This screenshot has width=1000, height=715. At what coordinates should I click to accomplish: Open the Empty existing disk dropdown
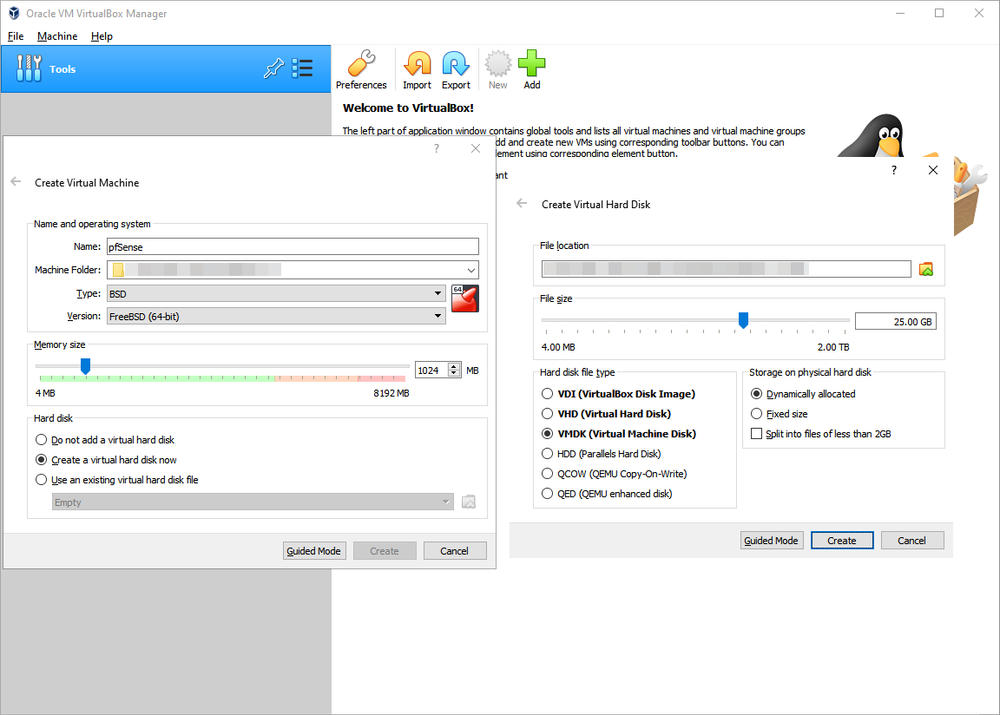[253, 502]
